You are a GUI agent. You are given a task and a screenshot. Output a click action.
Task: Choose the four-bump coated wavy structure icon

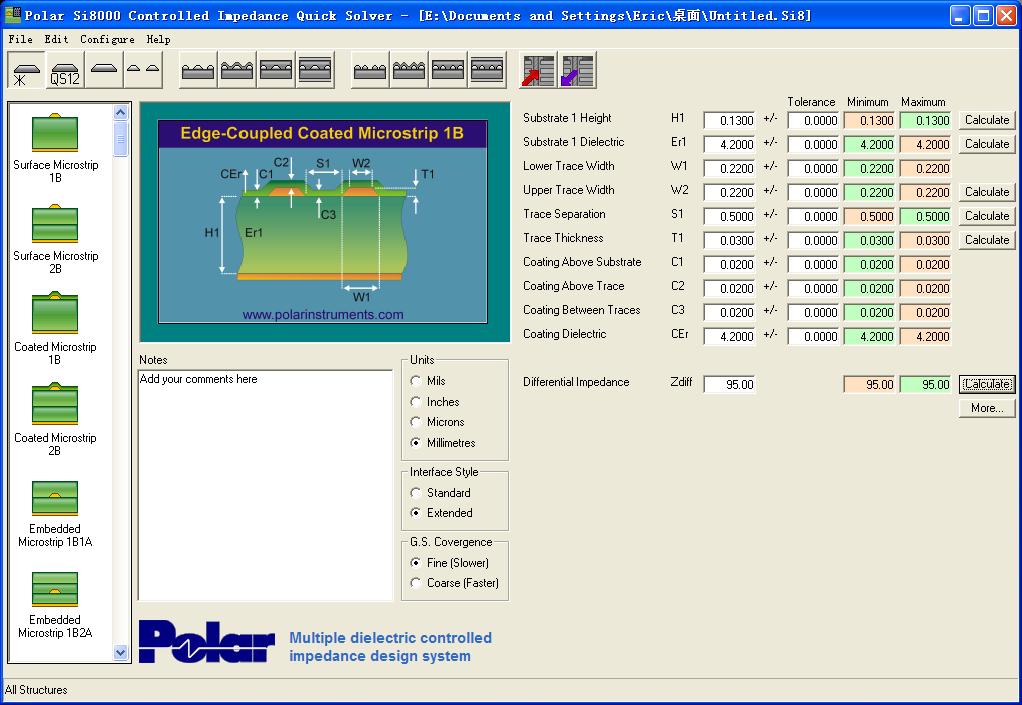(409, 70)
